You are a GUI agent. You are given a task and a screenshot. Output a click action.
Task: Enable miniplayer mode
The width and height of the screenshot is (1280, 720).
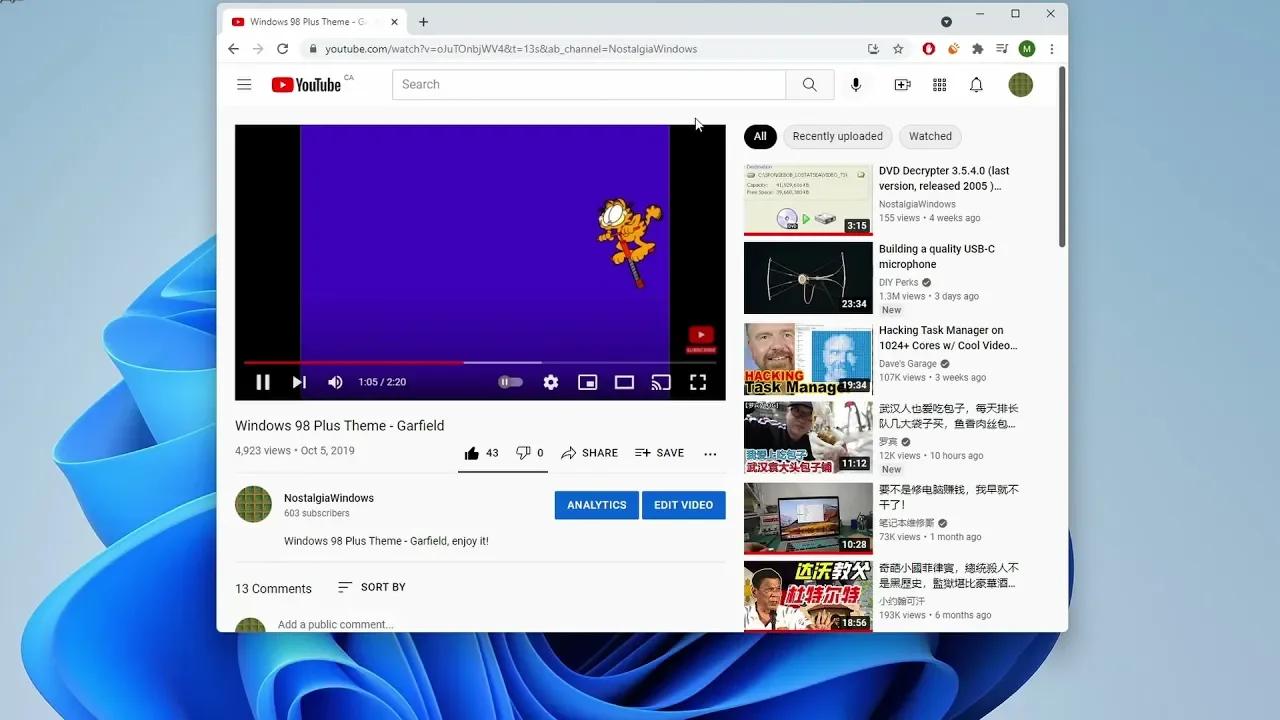coord(587,382)
